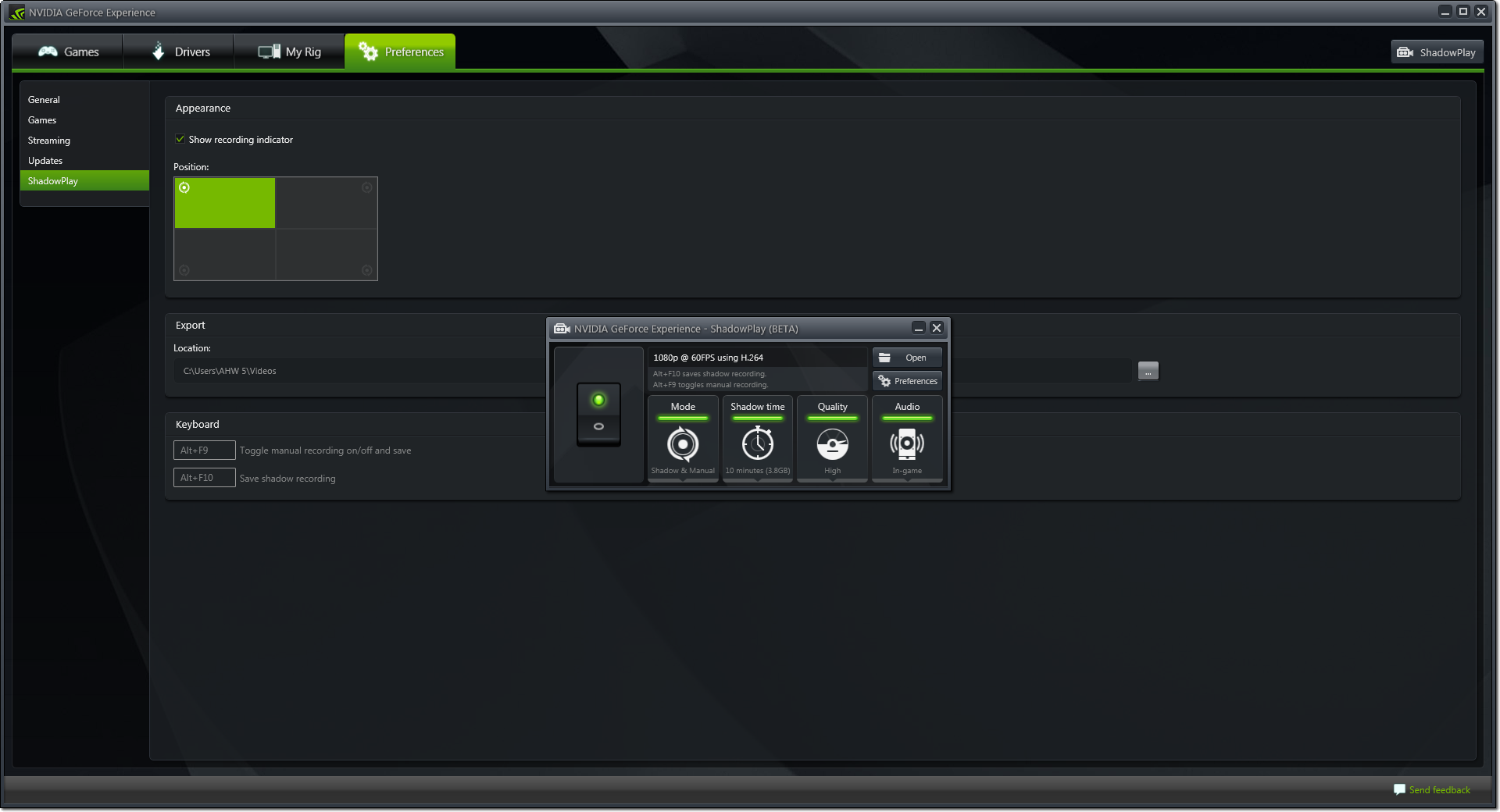The image size is (1500, 812).
Task: Click the camera icon in ShadowPlay title bar
Action: click(x=562, y=329)
